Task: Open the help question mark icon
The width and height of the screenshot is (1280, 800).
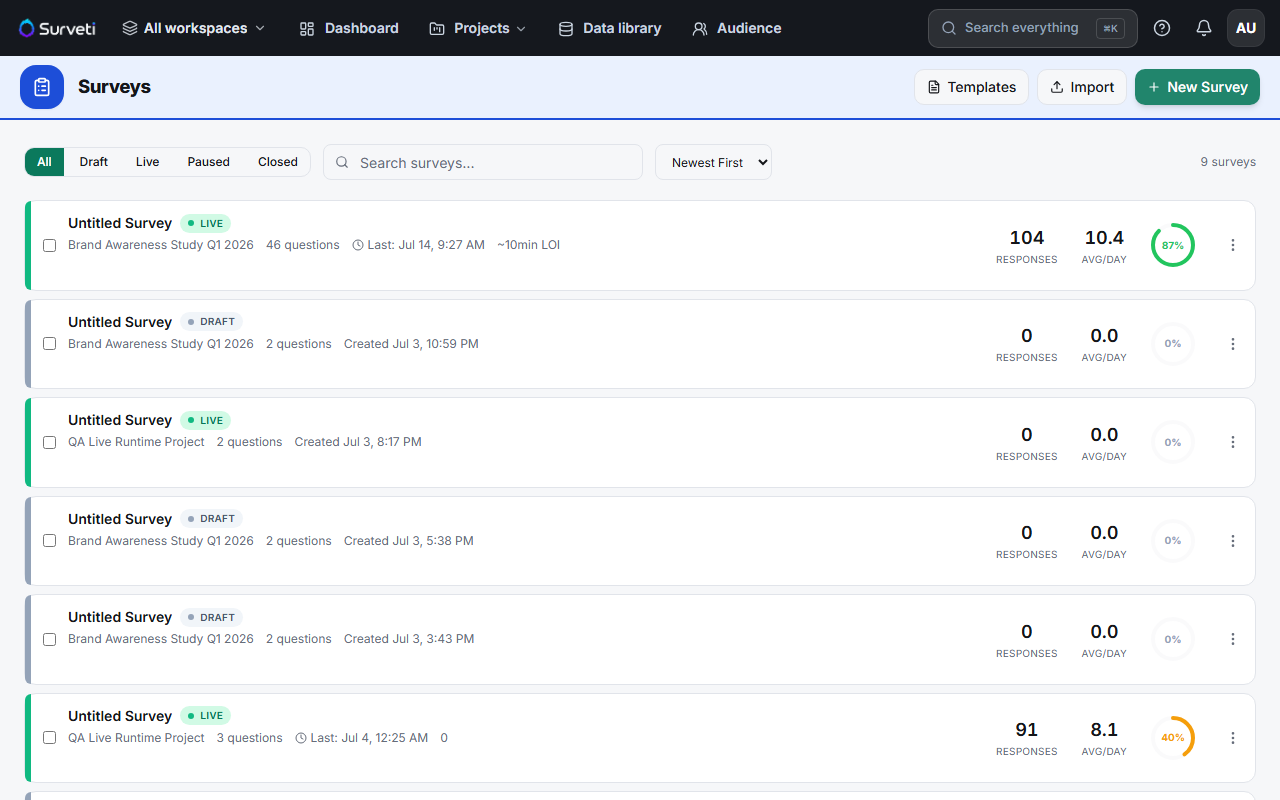Action: tap(1162, 28)
